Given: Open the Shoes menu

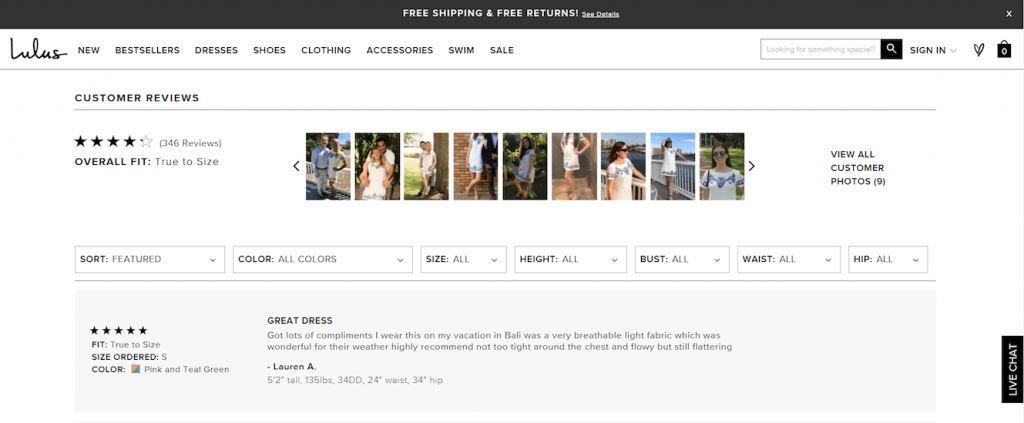Looking at the screenshot, I should click(270, 50).
